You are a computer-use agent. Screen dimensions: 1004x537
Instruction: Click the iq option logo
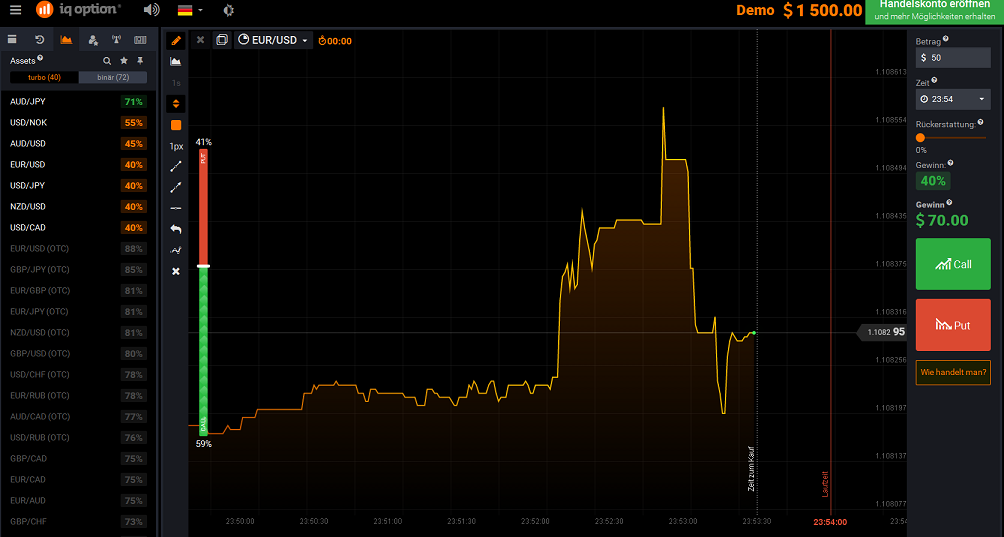click(77, 10)
